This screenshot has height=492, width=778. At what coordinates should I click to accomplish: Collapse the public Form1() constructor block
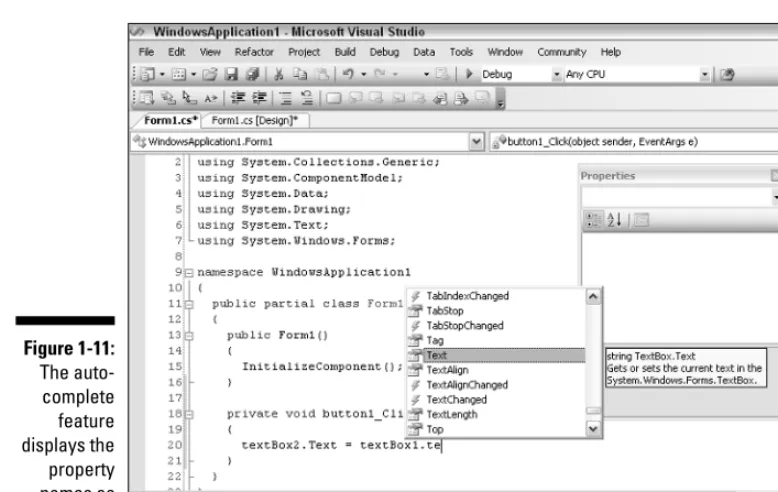pos(189,336)
